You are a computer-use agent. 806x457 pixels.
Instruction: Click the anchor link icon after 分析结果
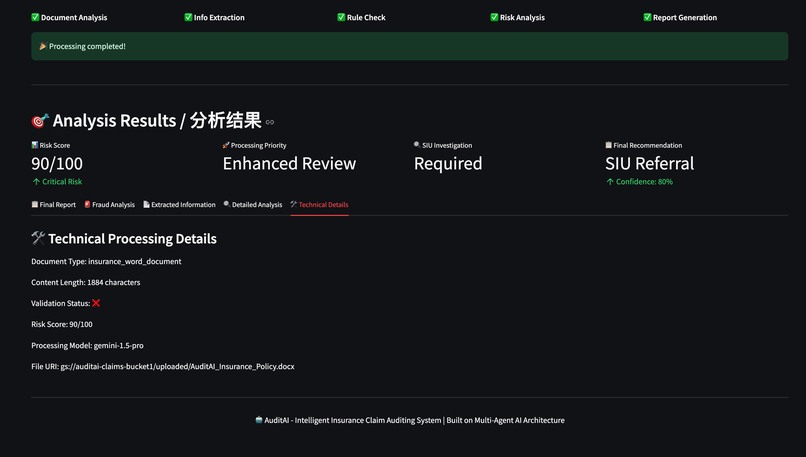click(x=270, y=122)
